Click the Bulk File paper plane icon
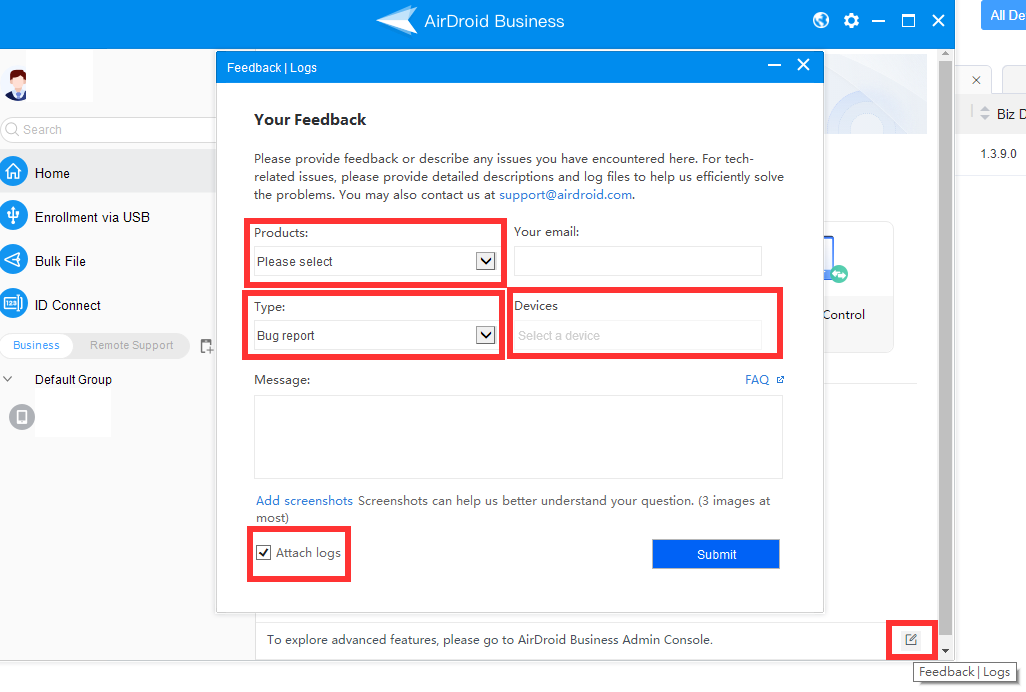This screenshot has width=1026, height=692. pos(13,260)
